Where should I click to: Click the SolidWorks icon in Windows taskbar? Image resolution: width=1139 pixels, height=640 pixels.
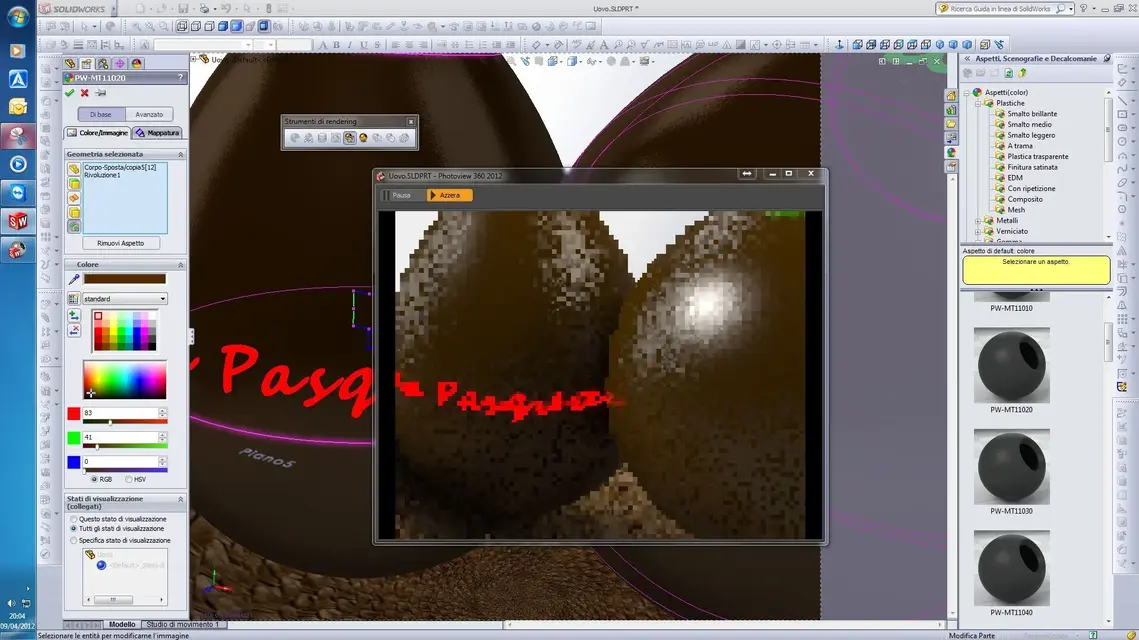17,221
